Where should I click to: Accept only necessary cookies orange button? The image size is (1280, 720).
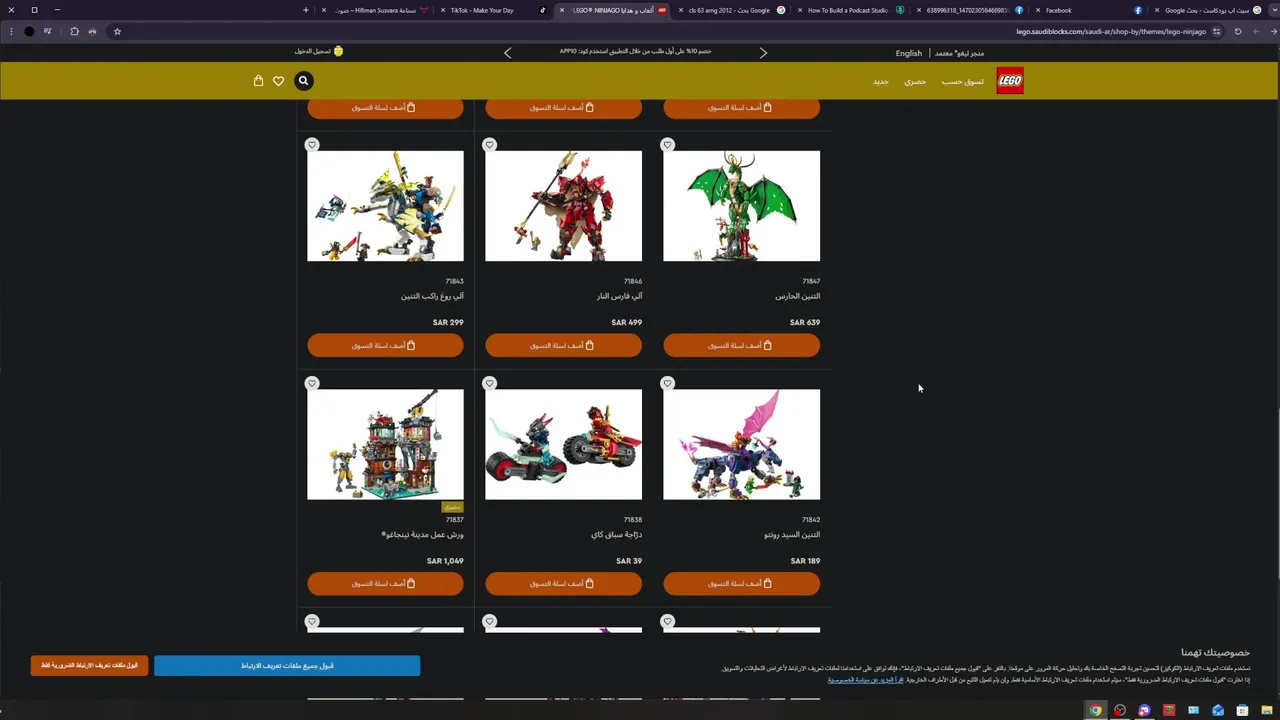[89, 665]
